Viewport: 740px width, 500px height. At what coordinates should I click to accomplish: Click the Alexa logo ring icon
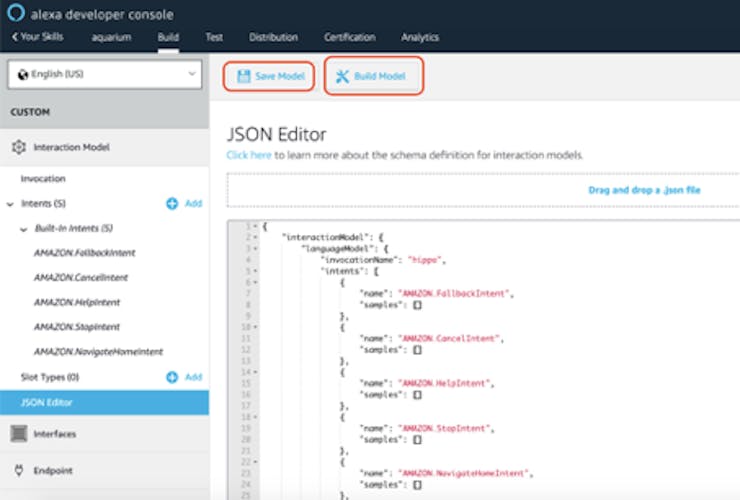pos(16,13)
